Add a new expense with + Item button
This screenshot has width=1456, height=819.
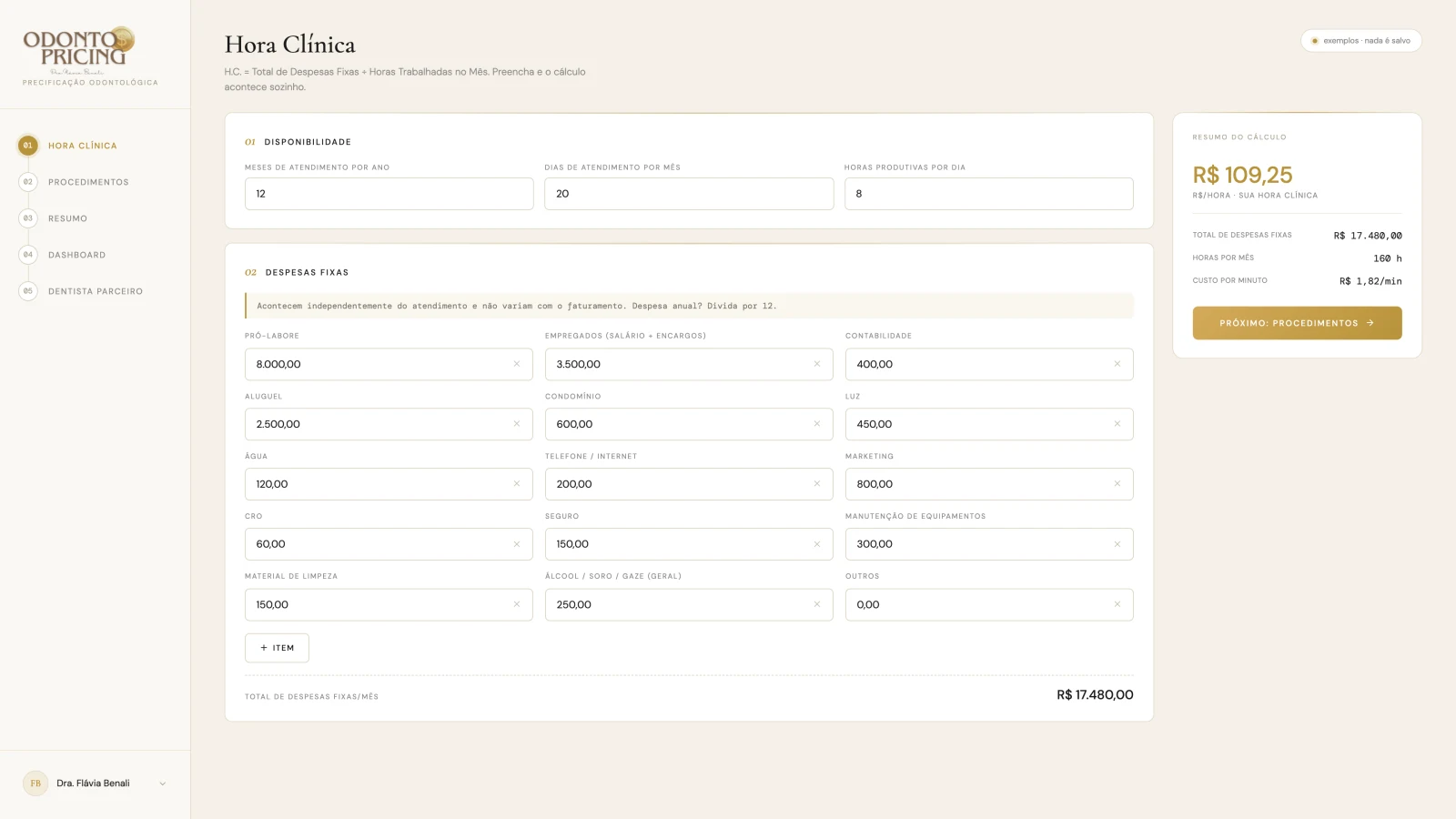pos(277,648)
